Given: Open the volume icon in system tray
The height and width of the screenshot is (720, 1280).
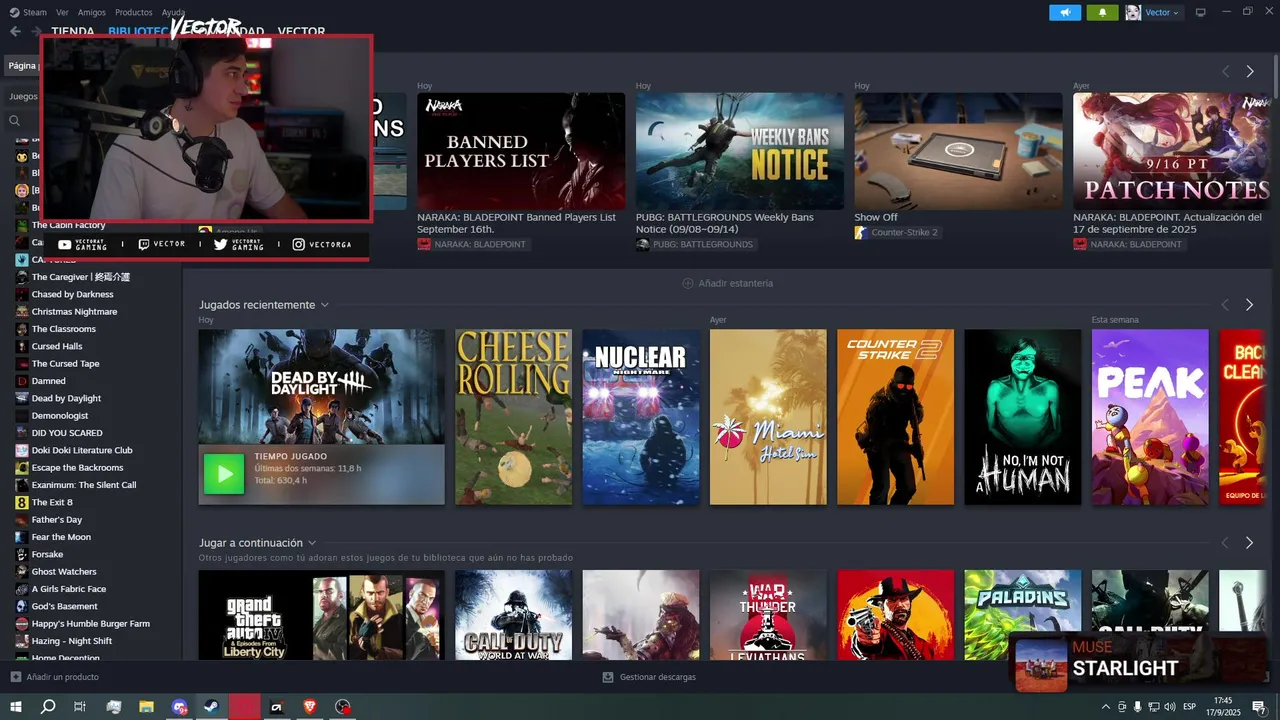Looking at the screenshot, I should tap(1172, 707).
